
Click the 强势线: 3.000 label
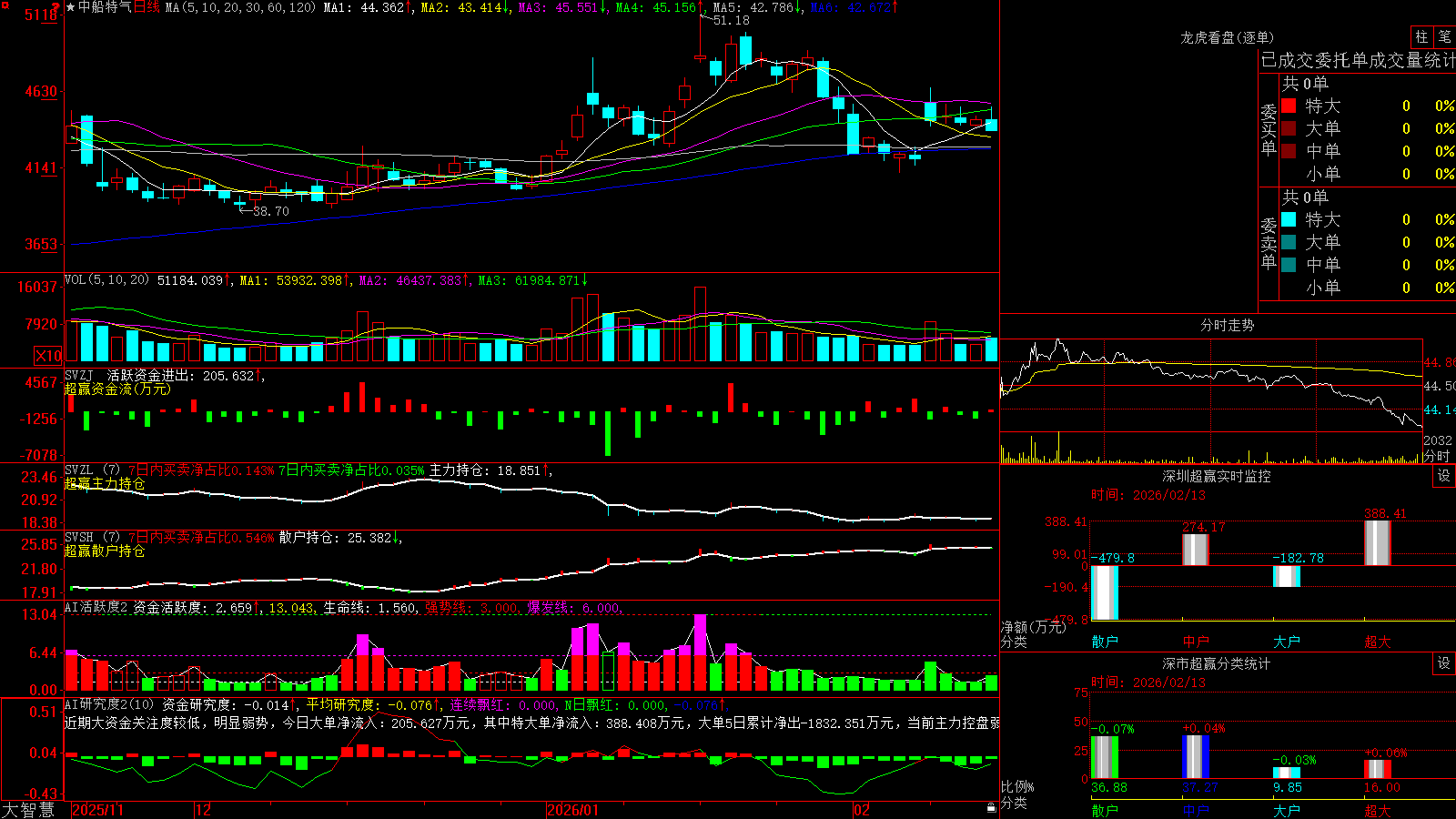tap(472, 607)
